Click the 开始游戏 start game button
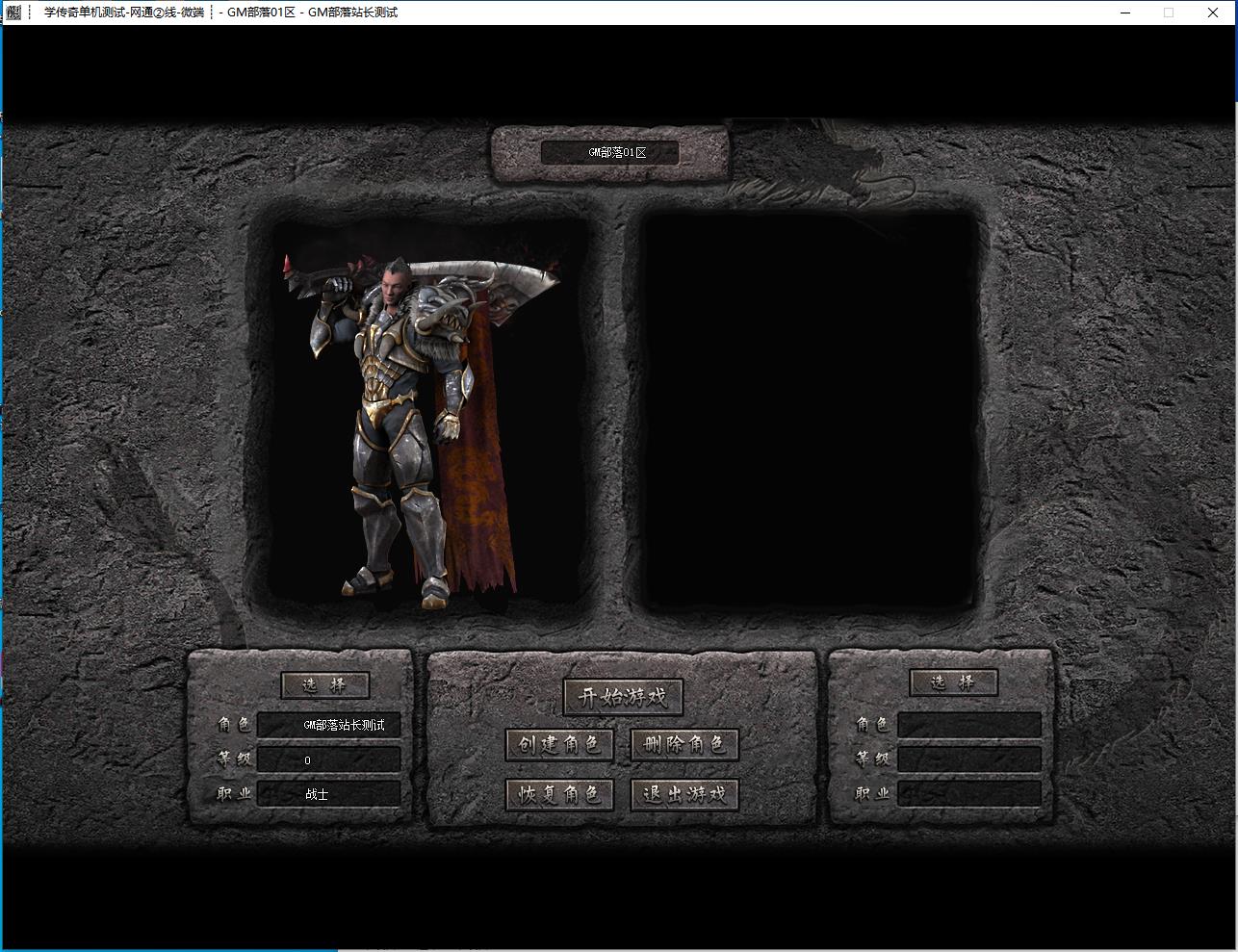Screen dimensions: 1238x952 (x=623, y=697)
